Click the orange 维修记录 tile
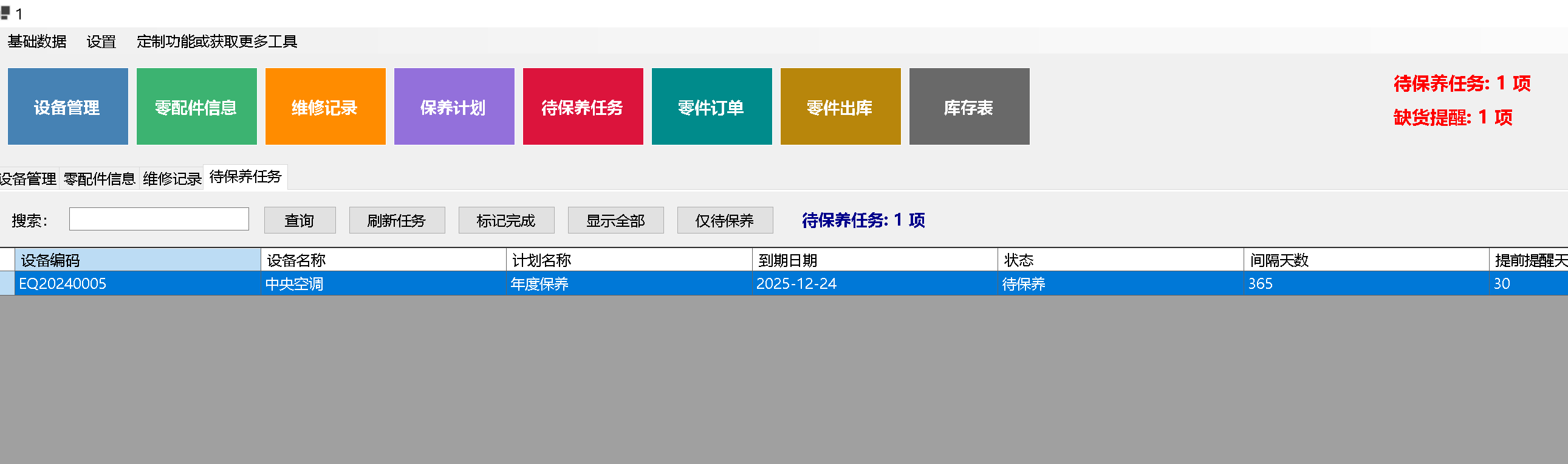 [x=325, y=106]
